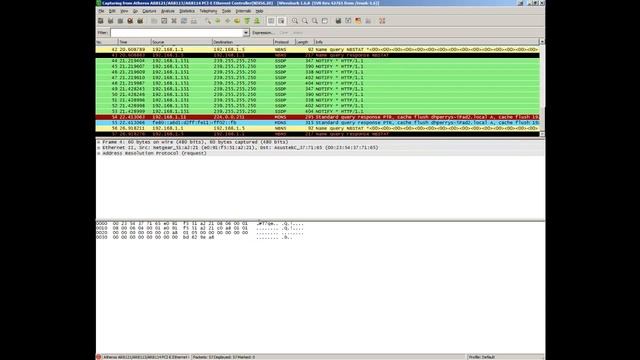Click the print packets icon
The image size is (640, 360).
[194, 21]
